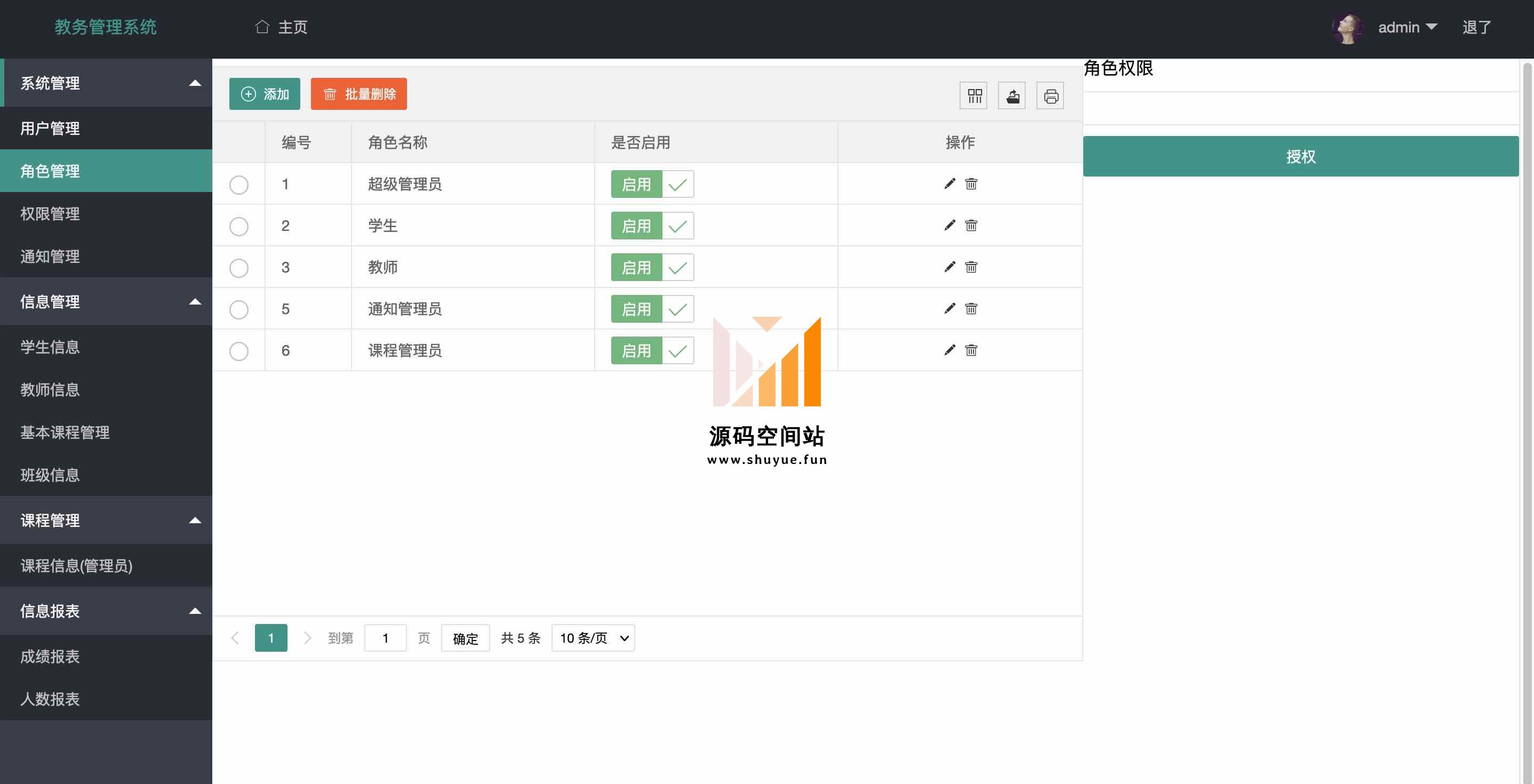Open the admin user dropdown
Image resolution: width=1534 pixels, height=784 pixels.
(1408, 27)
